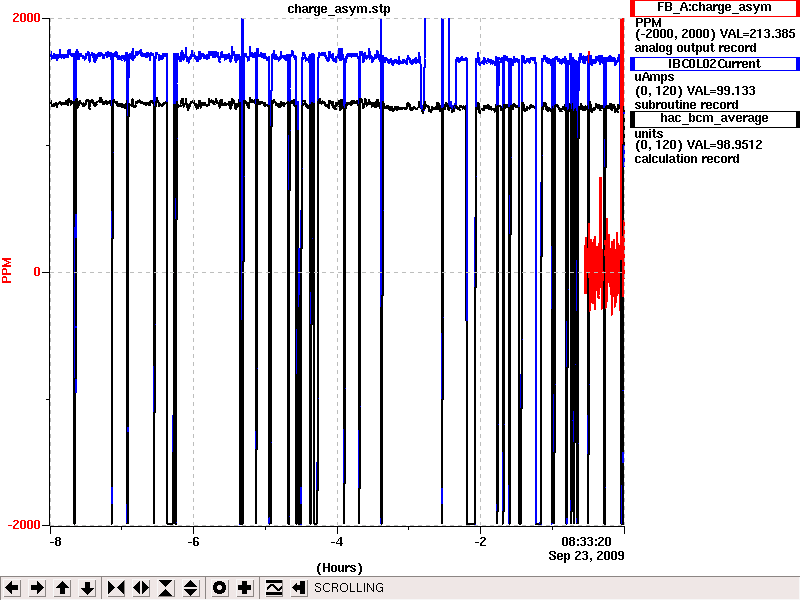The image size is (800, 600).
Task: Click the Sep 23, 2009 date label
Action: pos(586,555)
